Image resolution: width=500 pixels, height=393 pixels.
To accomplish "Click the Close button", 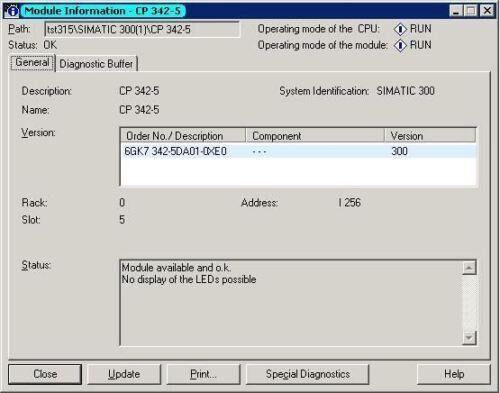I will 45,374.
